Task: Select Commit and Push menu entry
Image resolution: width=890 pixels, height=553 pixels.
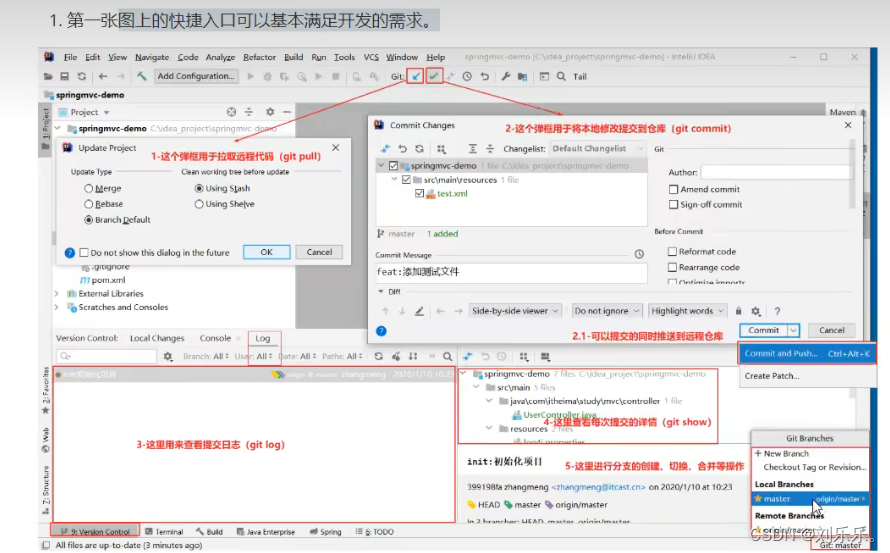Action: (806, 353)
